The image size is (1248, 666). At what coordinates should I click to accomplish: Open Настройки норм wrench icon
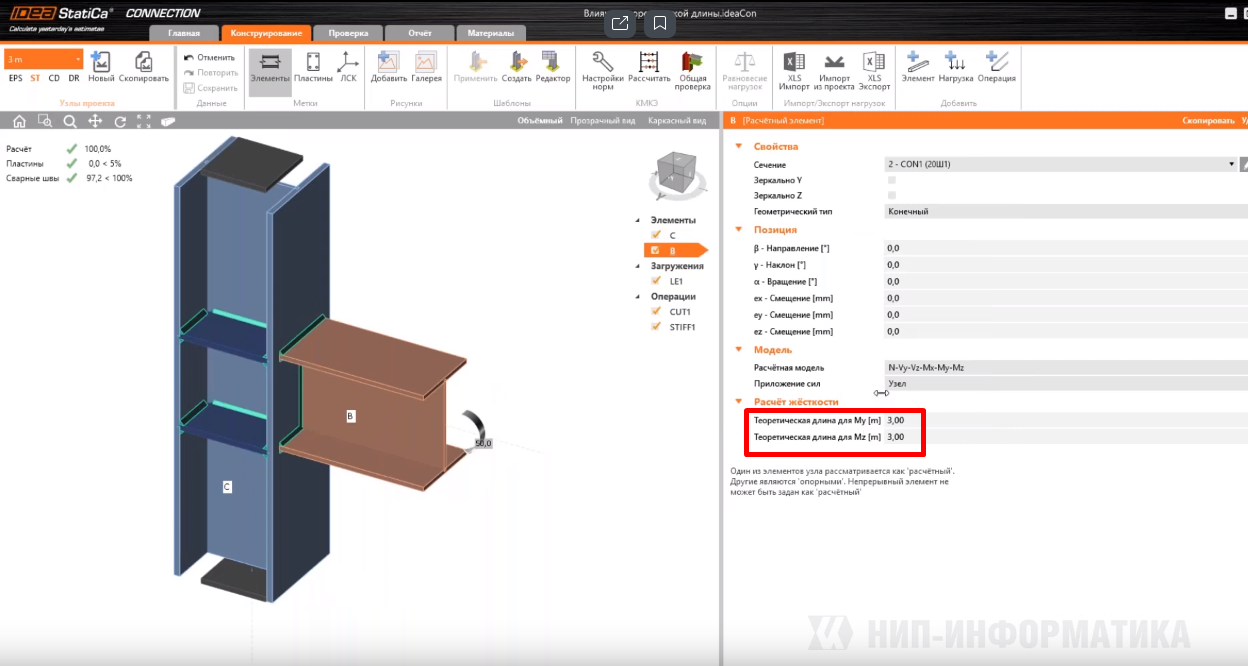pyautogui.click(x=602, y=67)
